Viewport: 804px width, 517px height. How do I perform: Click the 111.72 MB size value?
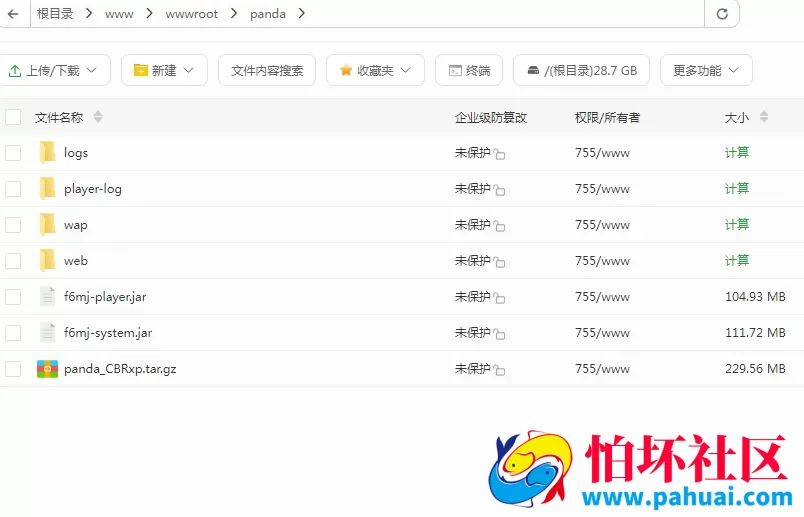click(x=755, y=332)
